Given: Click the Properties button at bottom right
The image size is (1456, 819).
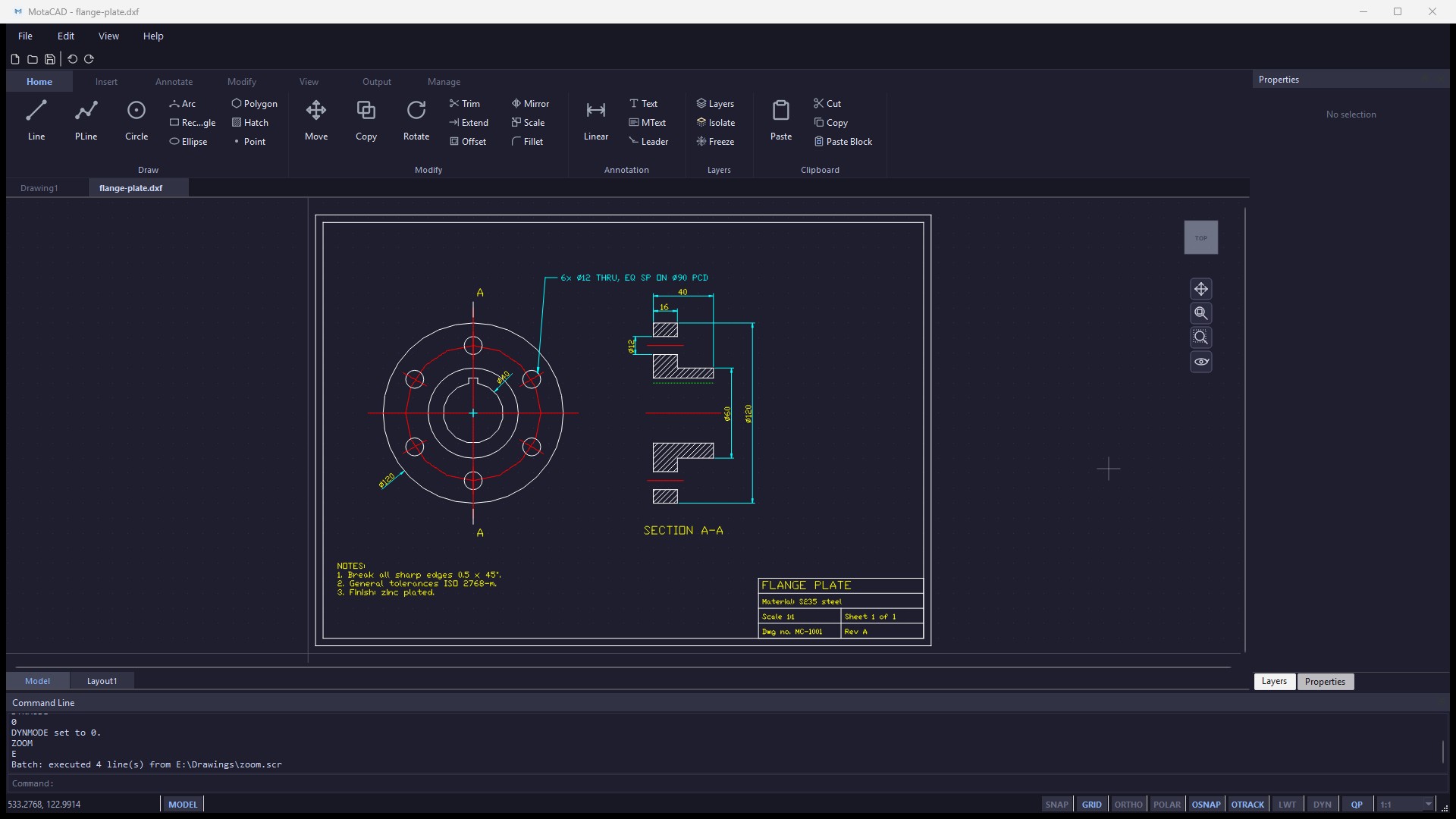Looking at the screenshot, I should point(1325,682).
